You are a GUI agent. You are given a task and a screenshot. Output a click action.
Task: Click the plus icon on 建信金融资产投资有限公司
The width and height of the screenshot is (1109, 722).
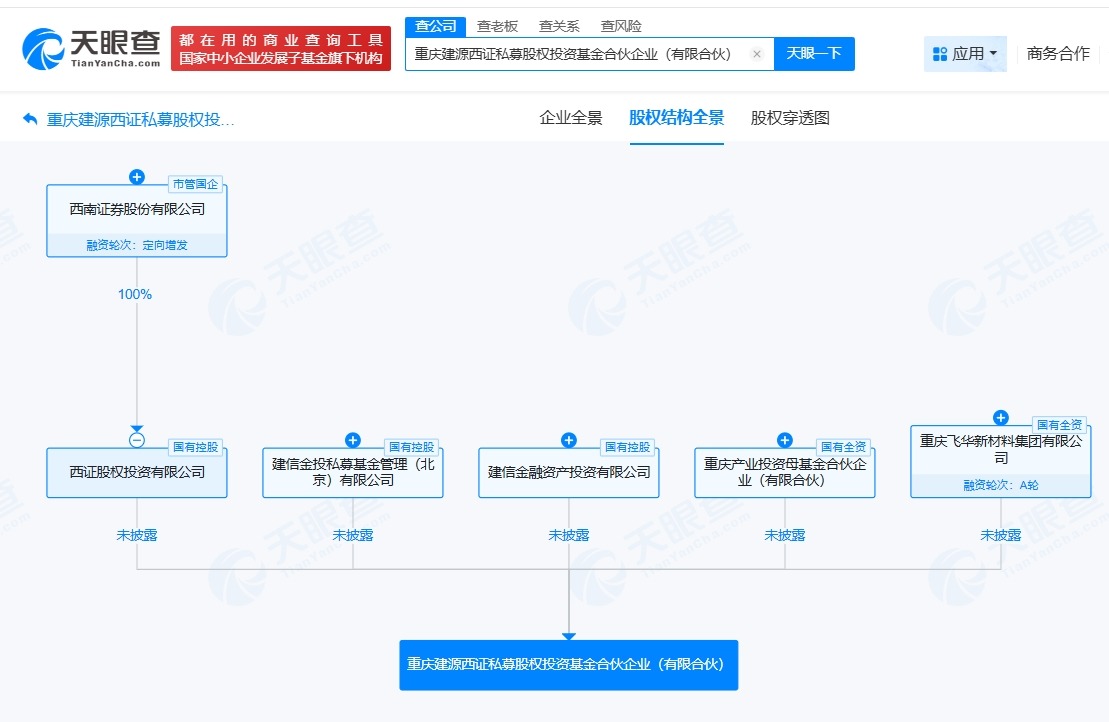pyautogui.click(x=568, y=439)
